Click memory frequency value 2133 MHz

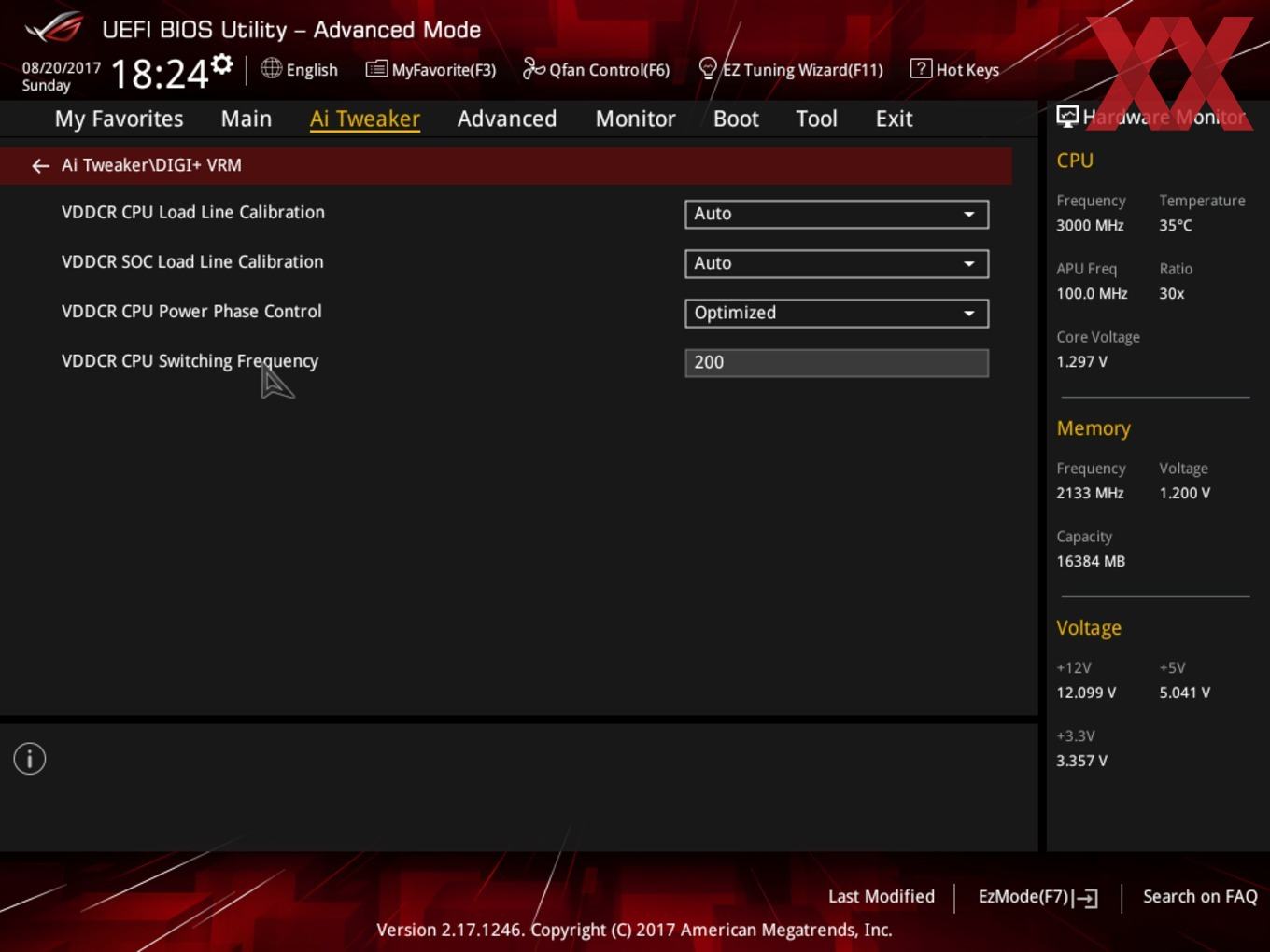pos(1090,493)
